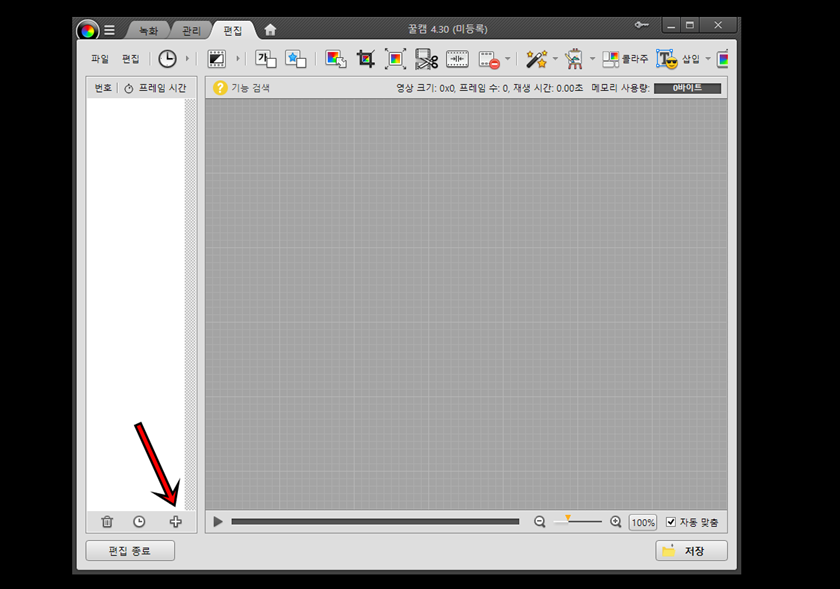
Task: Click the yellow question mark help icon
Action: click(x=220, y=88)
